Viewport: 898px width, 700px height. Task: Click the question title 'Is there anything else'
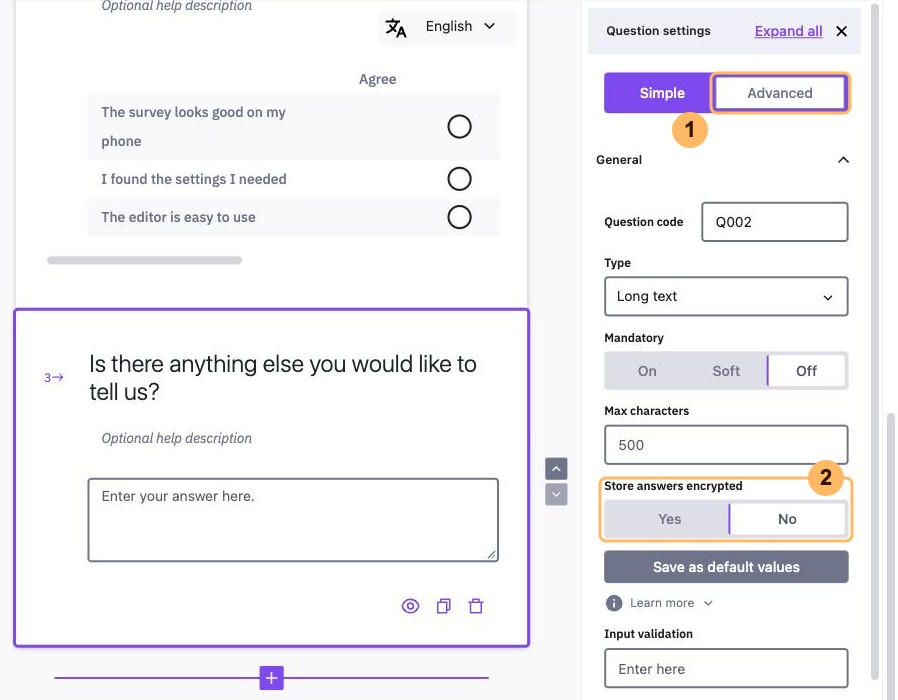(283, 378)
